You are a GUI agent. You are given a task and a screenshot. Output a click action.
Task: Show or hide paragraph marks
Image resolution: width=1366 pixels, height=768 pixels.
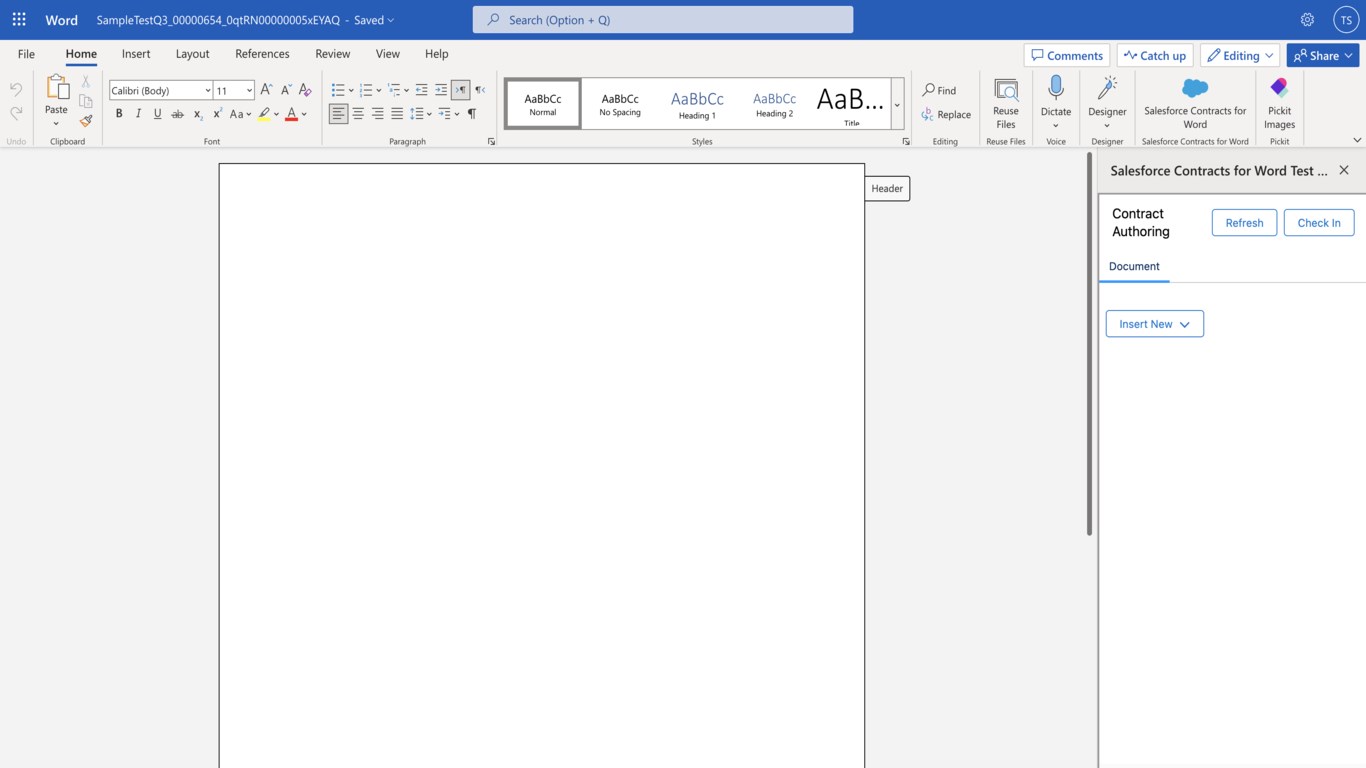472,114
